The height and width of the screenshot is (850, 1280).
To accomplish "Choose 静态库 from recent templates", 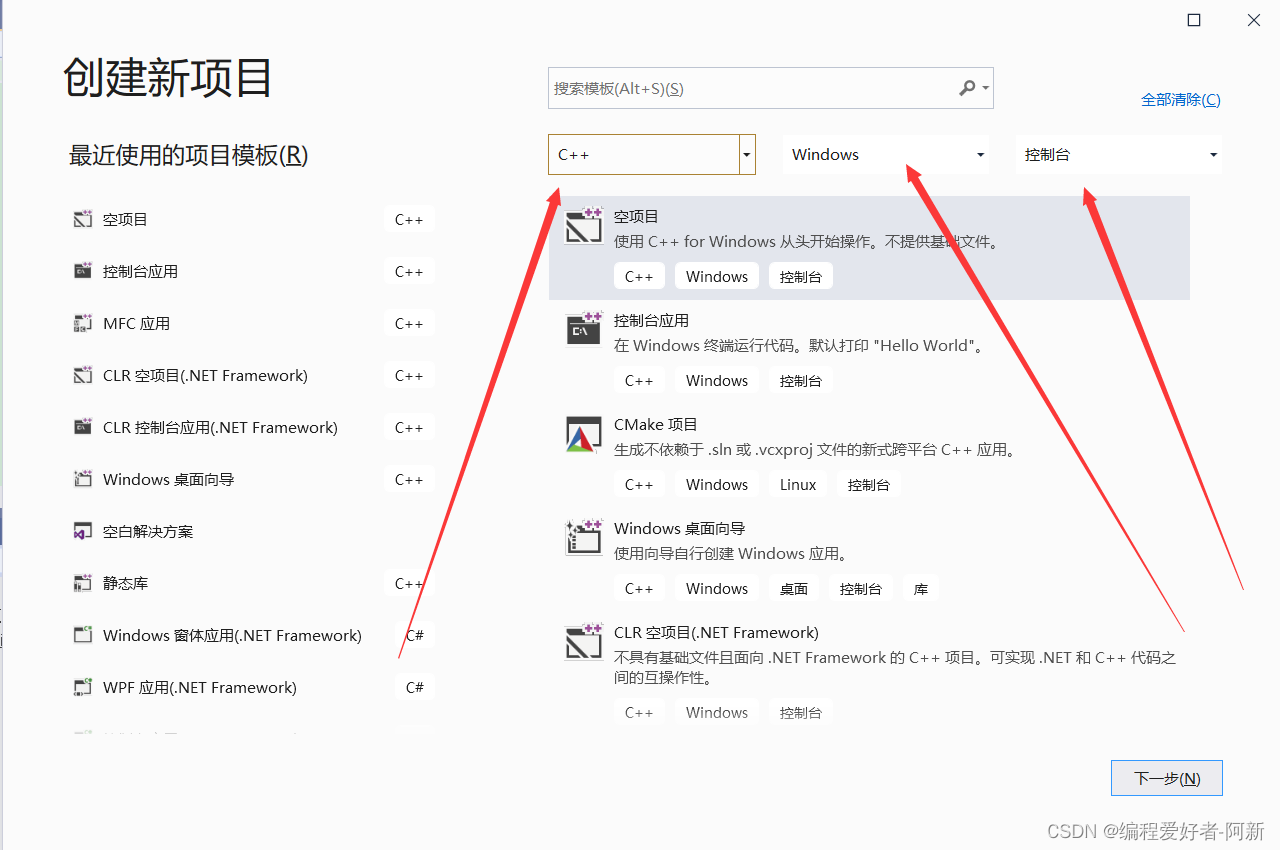I will 254,583.
